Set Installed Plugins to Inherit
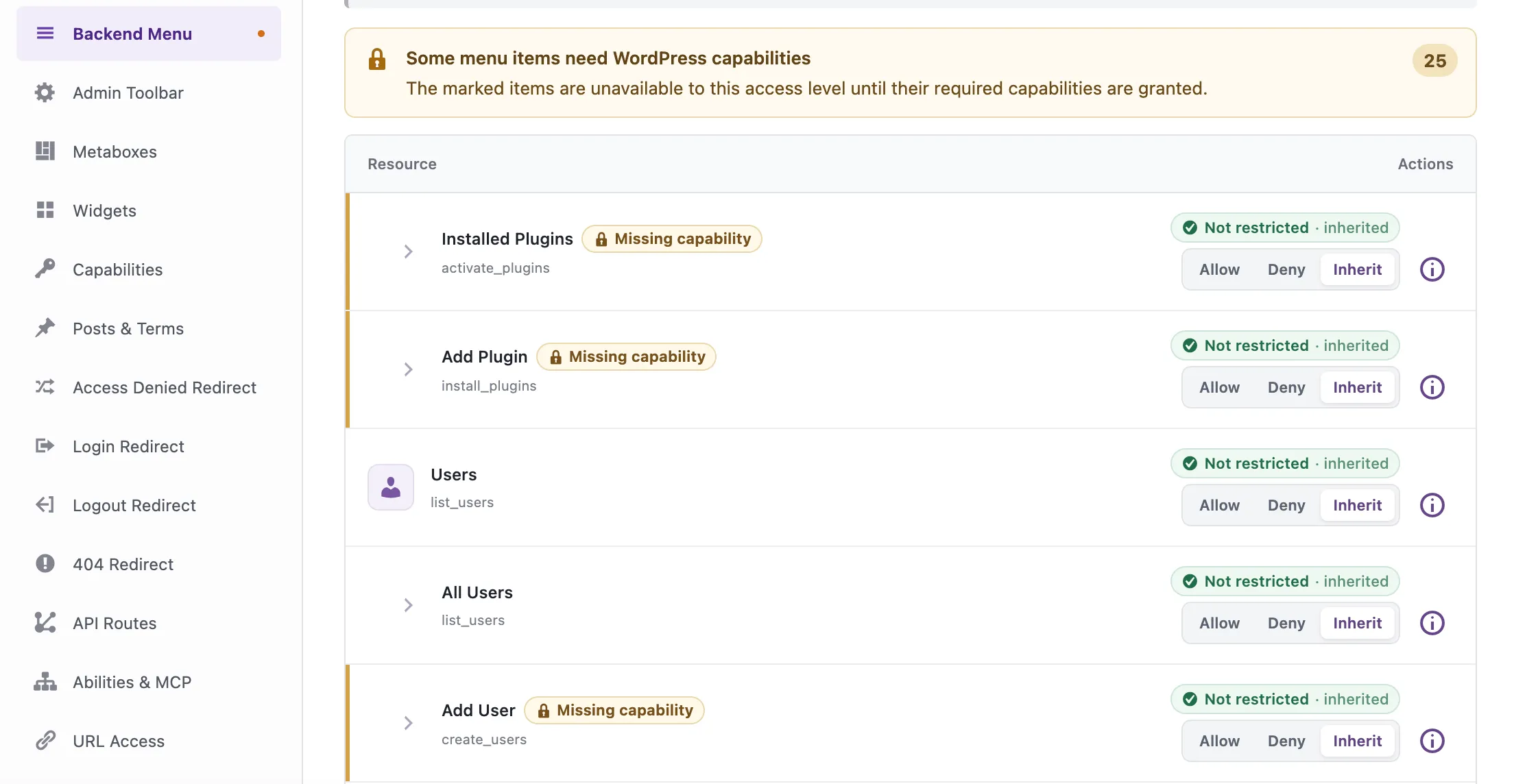Screen dimensions: 1514x784 point(1358,269)
